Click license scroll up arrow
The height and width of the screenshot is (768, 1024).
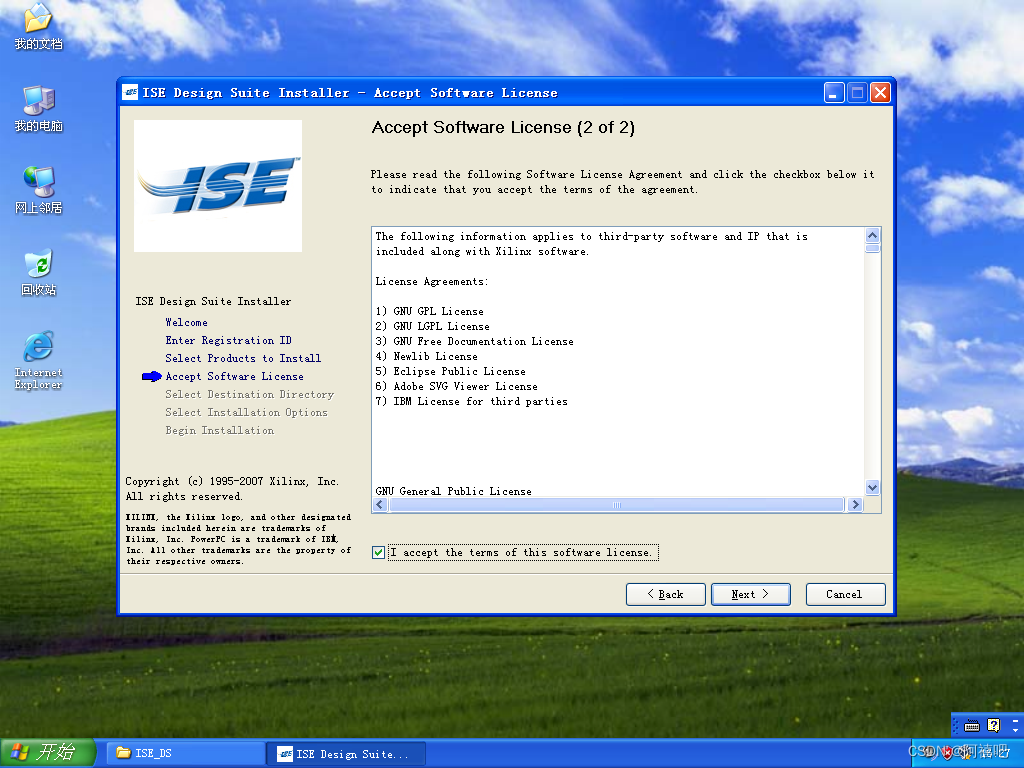pos(872,235)
